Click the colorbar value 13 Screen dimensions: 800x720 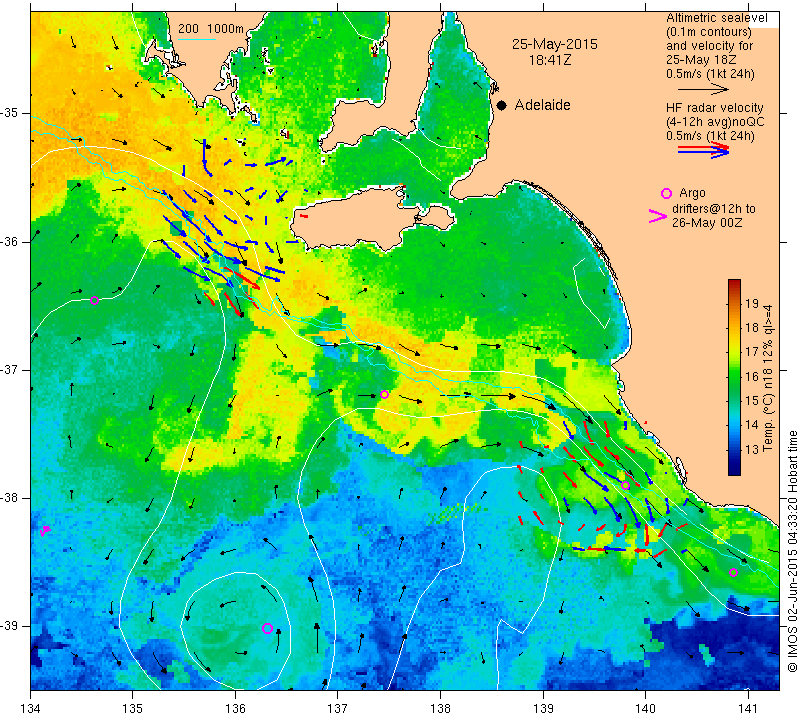752,450
